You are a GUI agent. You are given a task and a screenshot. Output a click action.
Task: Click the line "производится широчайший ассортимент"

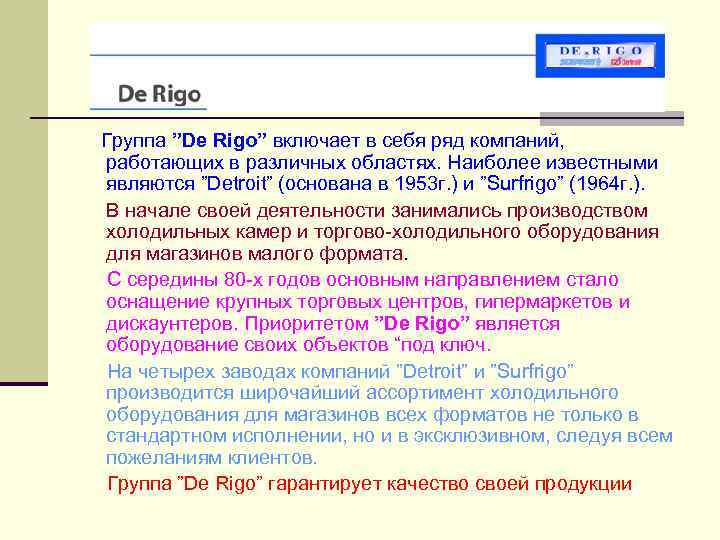362,393
